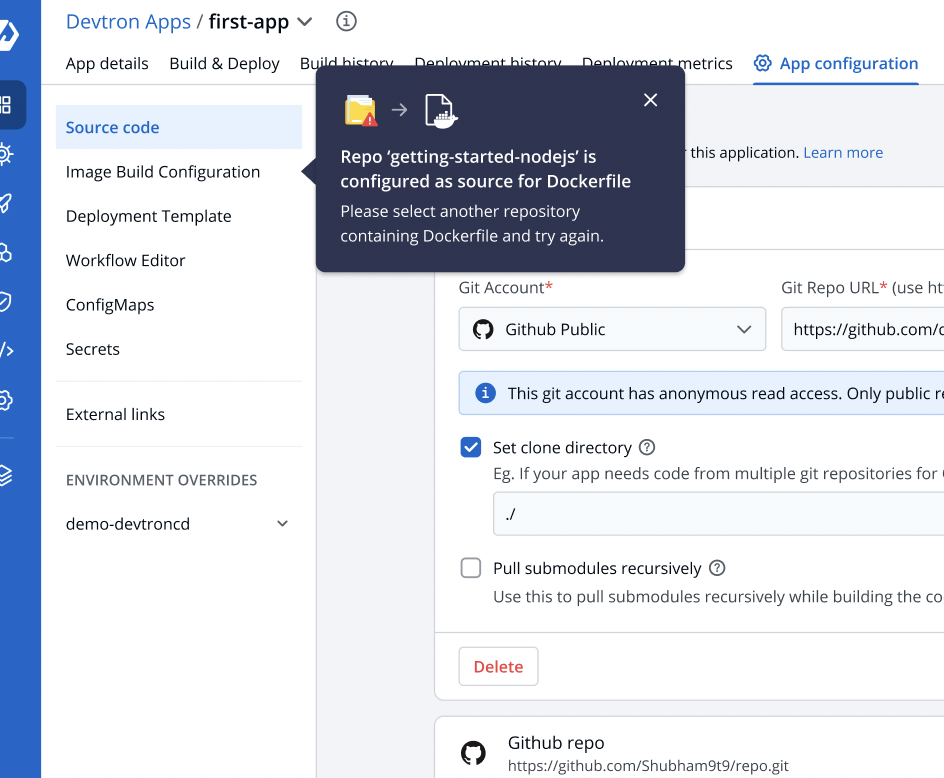The image size is (944, 778).
Task: Click the Devtron logo icon
Action: pyautogui.click(x=7, y=35)
